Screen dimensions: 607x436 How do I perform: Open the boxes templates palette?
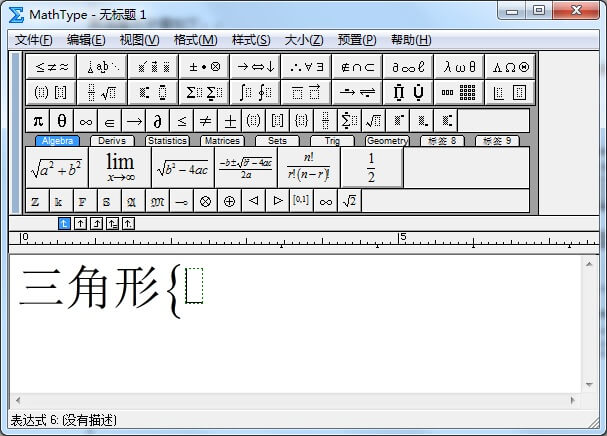click(510, 93)
